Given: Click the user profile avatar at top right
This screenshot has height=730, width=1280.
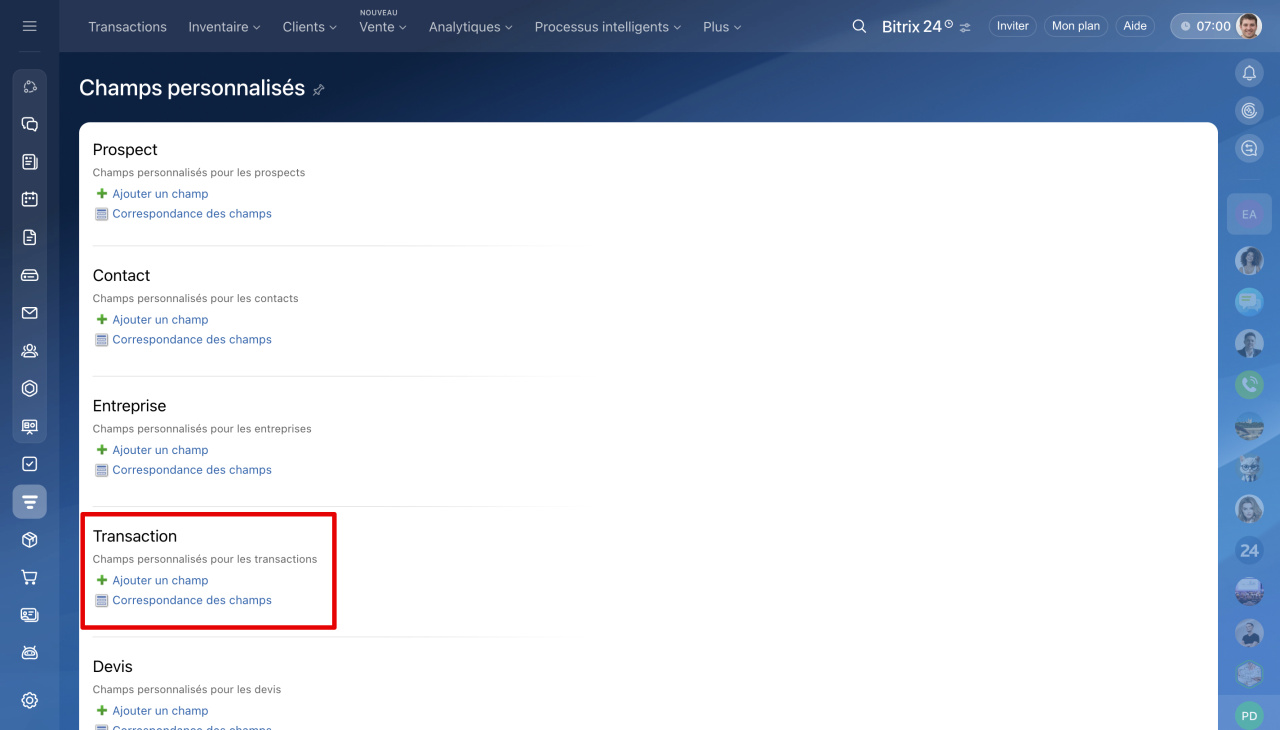Looking at the screenshot, I should tap(1248, 26).
